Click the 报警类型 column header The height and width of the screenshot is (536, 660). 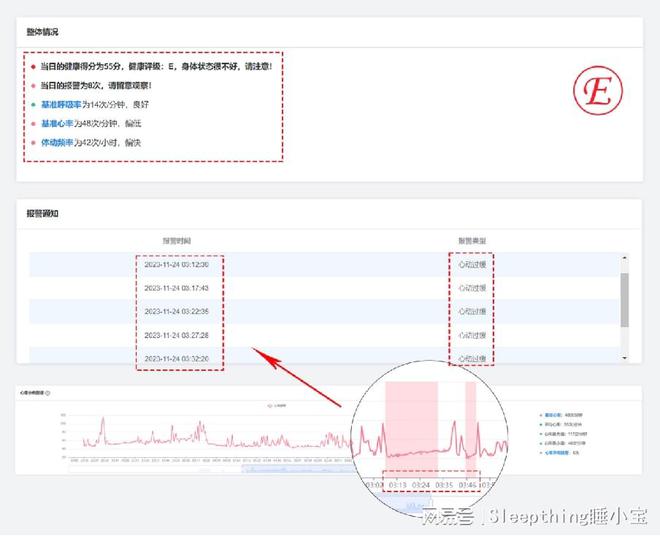click(x=472, y=241)
